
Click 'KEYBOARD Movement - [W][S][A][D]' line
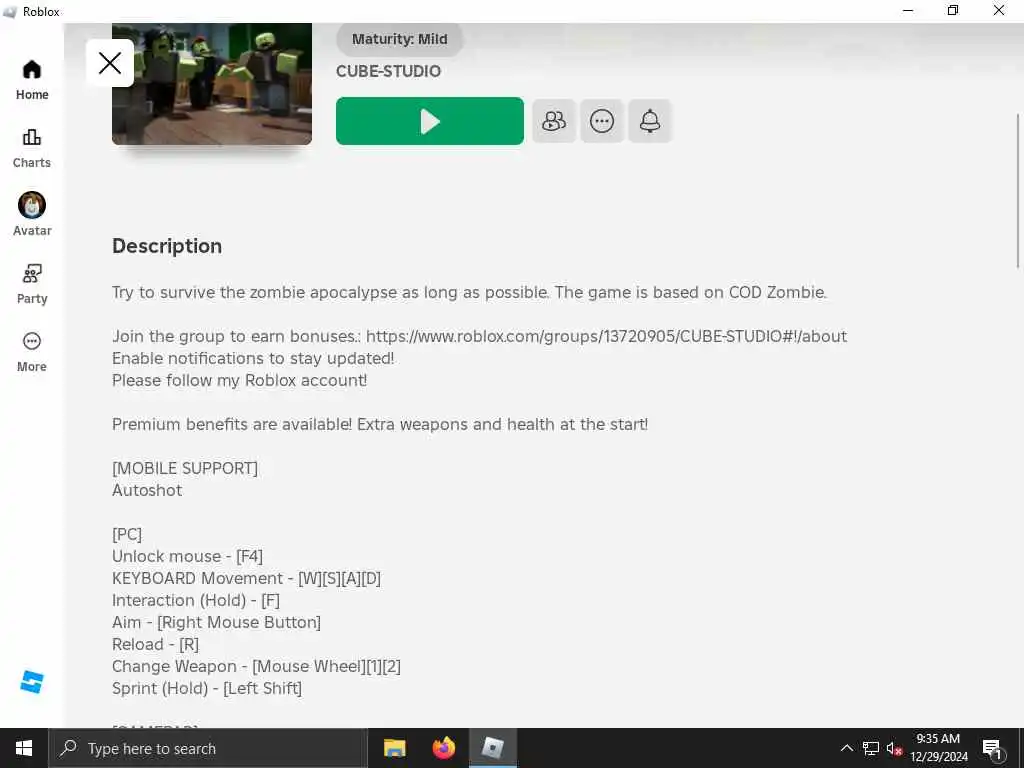click(x=246, y=579)
